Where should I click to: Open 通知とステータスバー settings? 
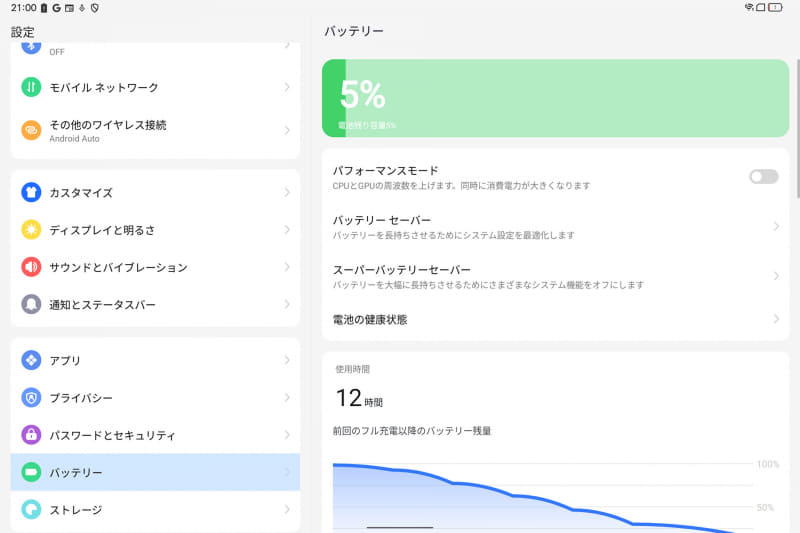[x=155, y=304]
